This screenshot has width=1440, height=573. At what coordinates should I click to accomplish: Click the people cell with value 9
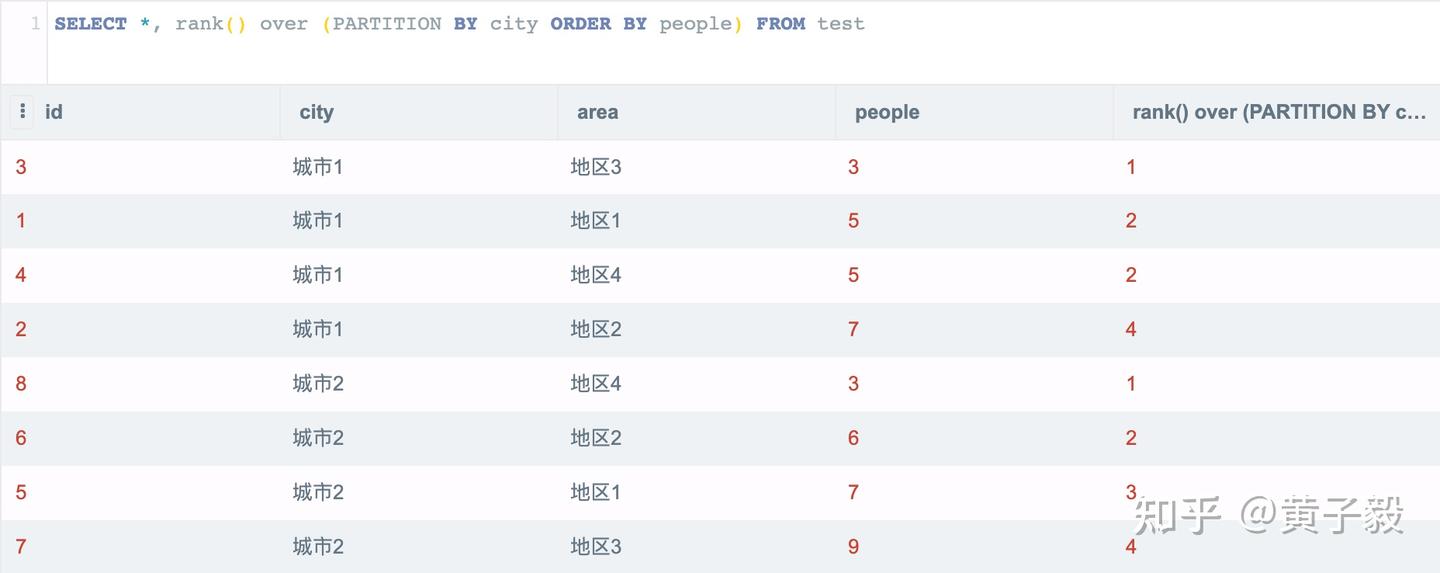point(853,547)
